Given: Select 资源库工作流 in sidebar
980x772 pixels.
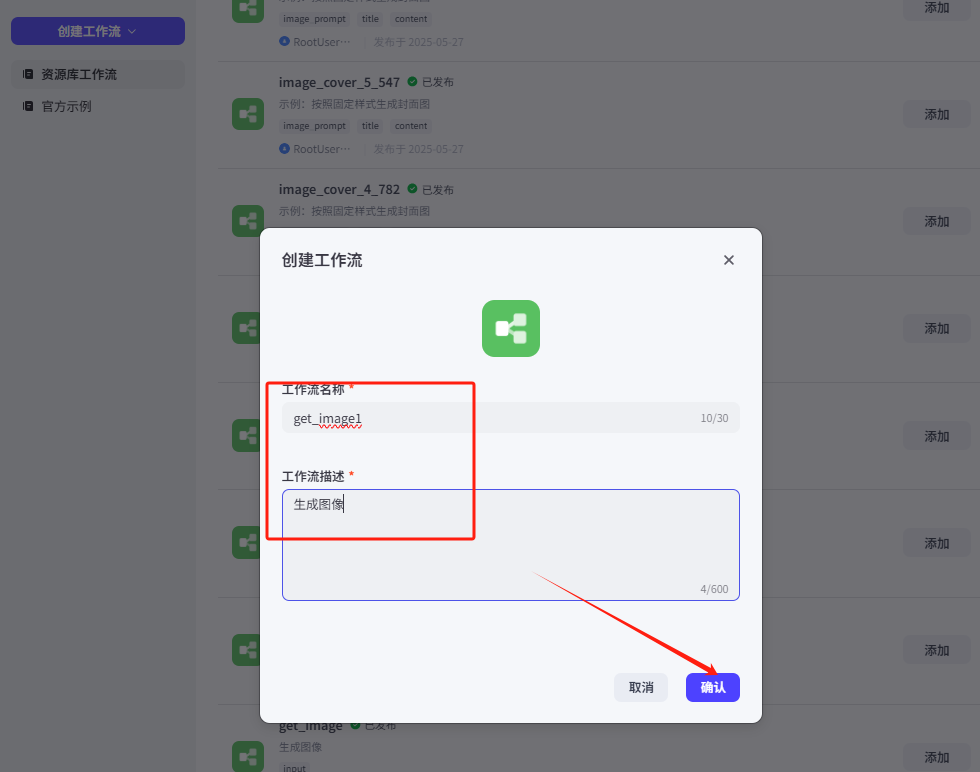Looking at the screenshot, I should 98,74.
